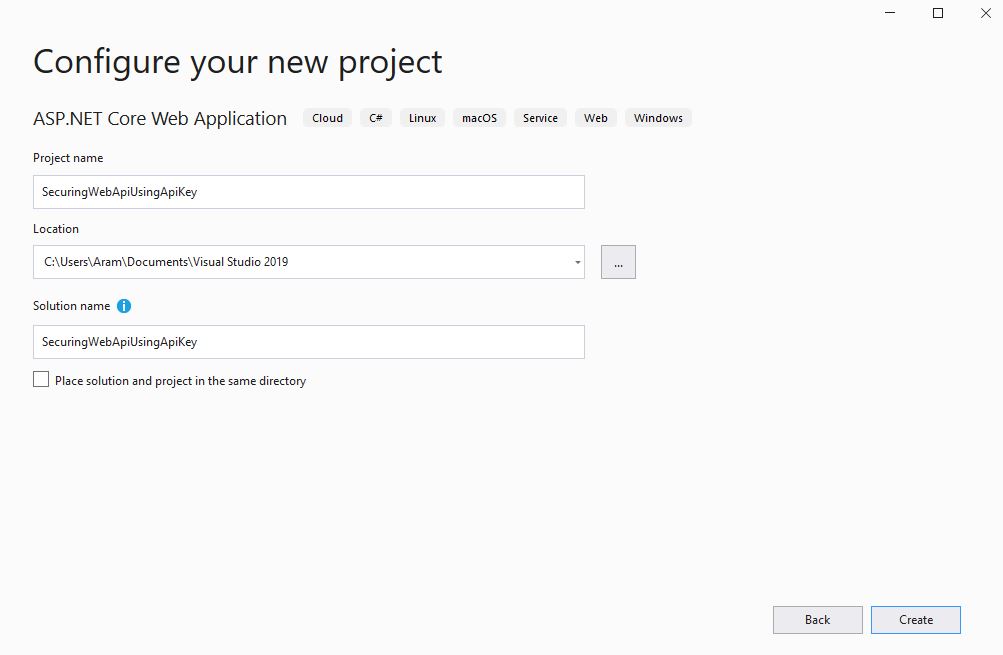The height and width of the screenshot is (655, 1003).
Task: Restore down the dialog window
Action: [x=937, y=13]
